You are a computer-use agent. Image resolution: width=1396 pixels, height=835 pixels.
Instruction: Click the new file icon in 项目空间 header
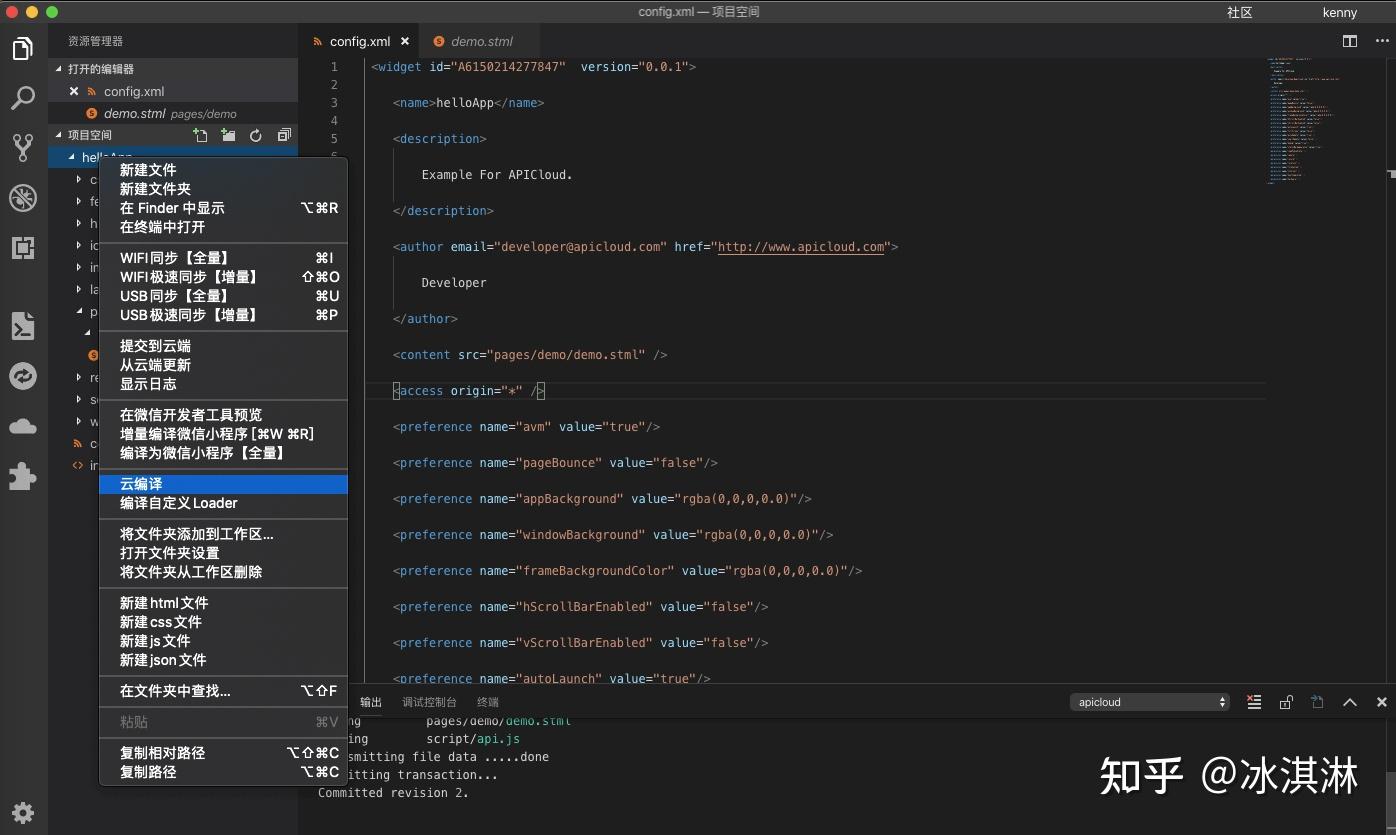(201, 135)
